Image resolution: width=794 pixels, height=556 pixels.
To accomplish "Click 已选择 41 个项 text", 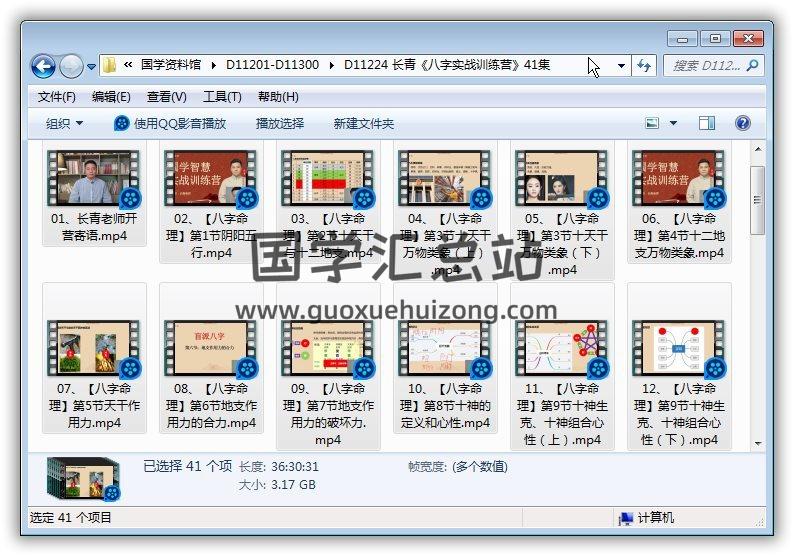I will [187, 466].
